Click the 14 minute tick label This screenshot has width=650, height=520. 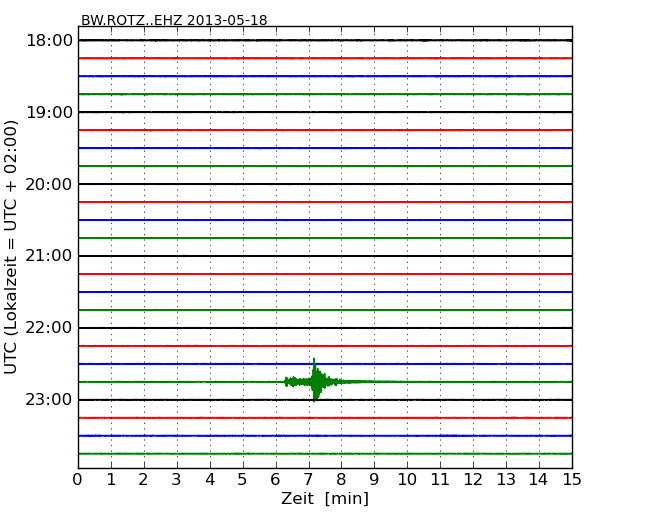point(539,479)
